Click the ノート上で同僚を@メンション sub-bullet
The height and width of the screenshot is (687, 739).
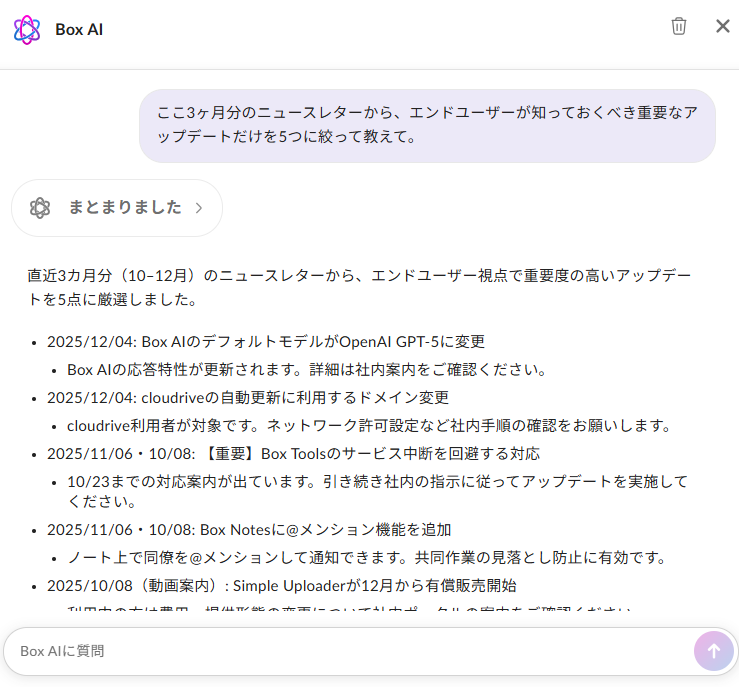[366, 558]
